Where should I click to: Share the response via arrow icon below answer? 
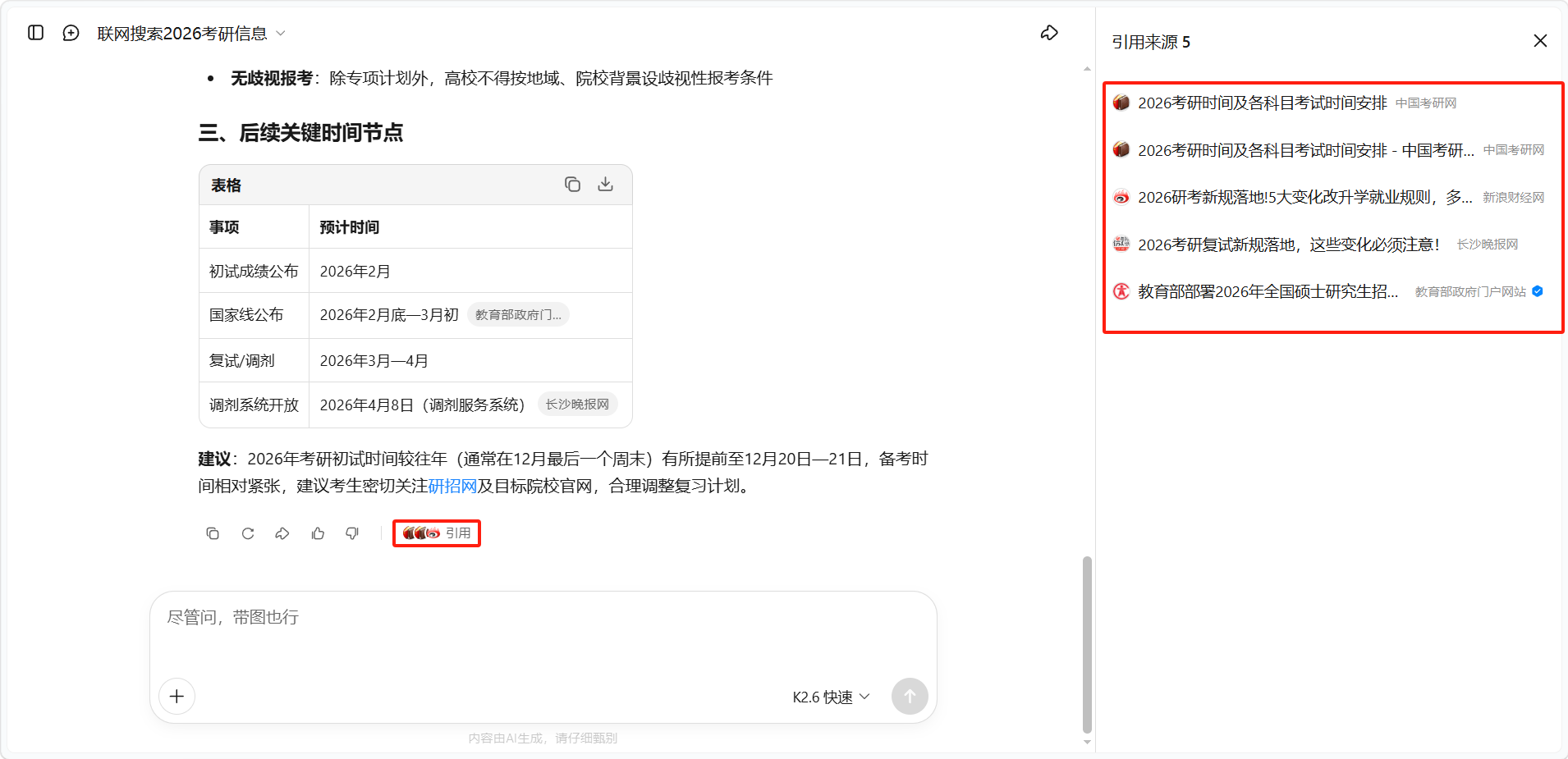pyautogui.click(x=282, y=533)
